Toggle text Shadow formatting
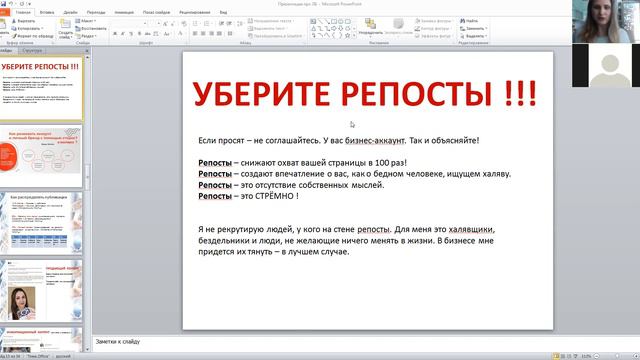The height and width of the screenshot is (360, 640). point(140,33)
